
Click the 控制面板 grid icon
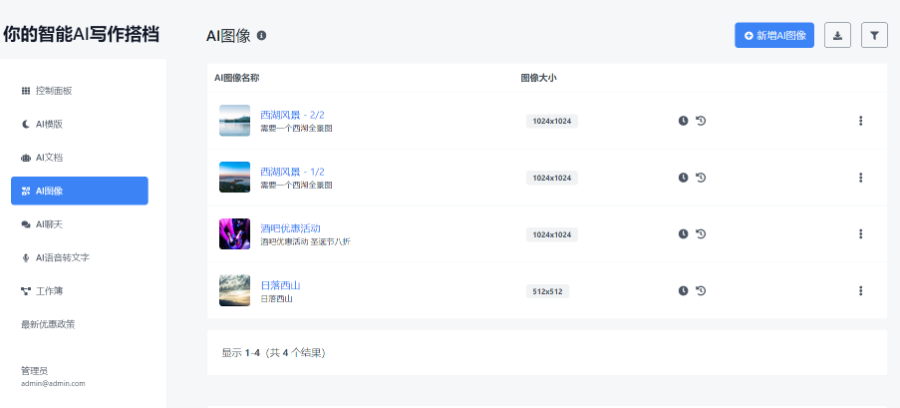click(25, 91)
